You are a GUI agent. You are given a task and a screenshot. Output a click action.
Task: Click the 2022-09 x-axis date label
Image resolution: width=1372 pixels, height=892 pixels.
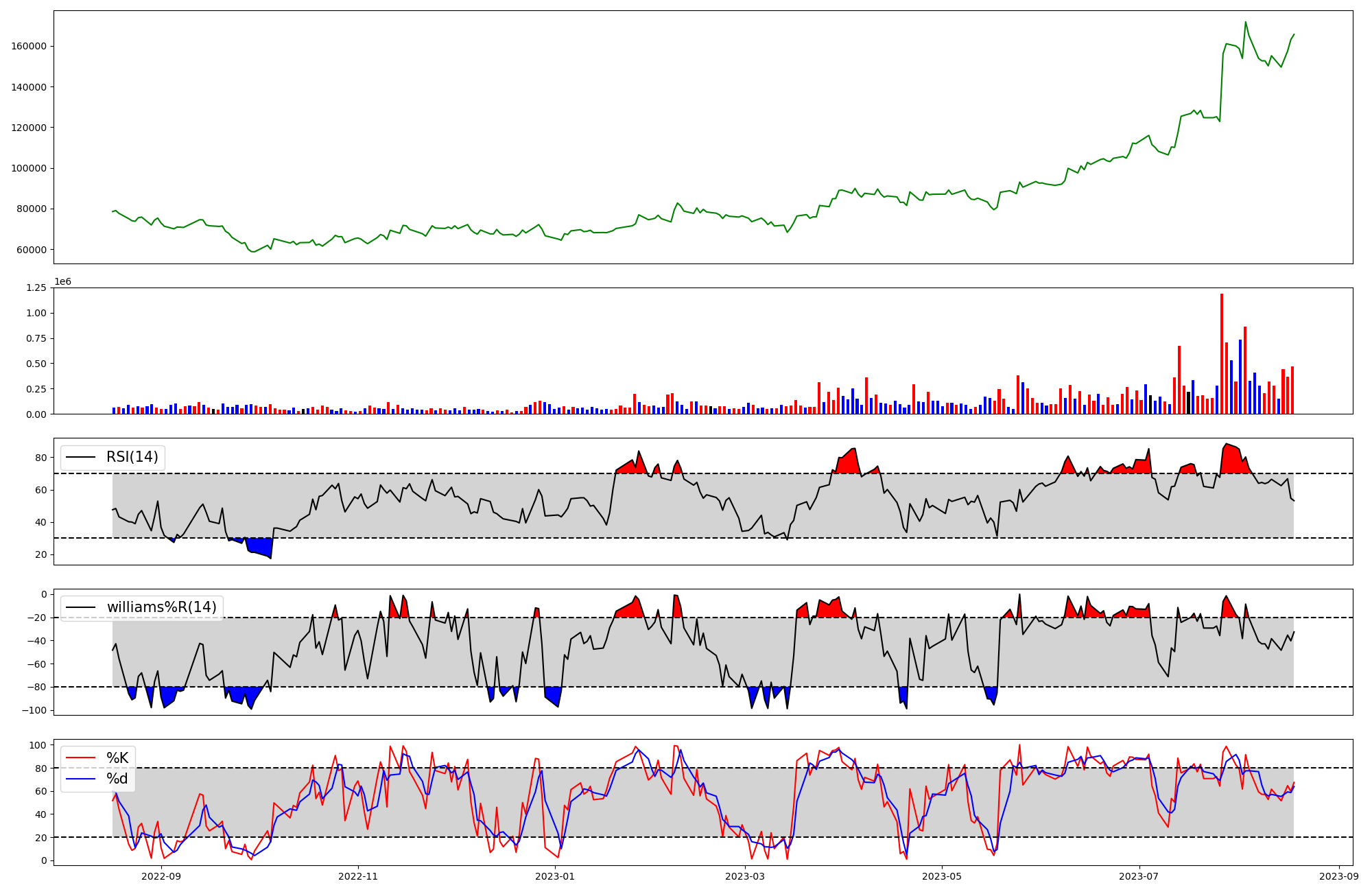[x=161, y=876]
